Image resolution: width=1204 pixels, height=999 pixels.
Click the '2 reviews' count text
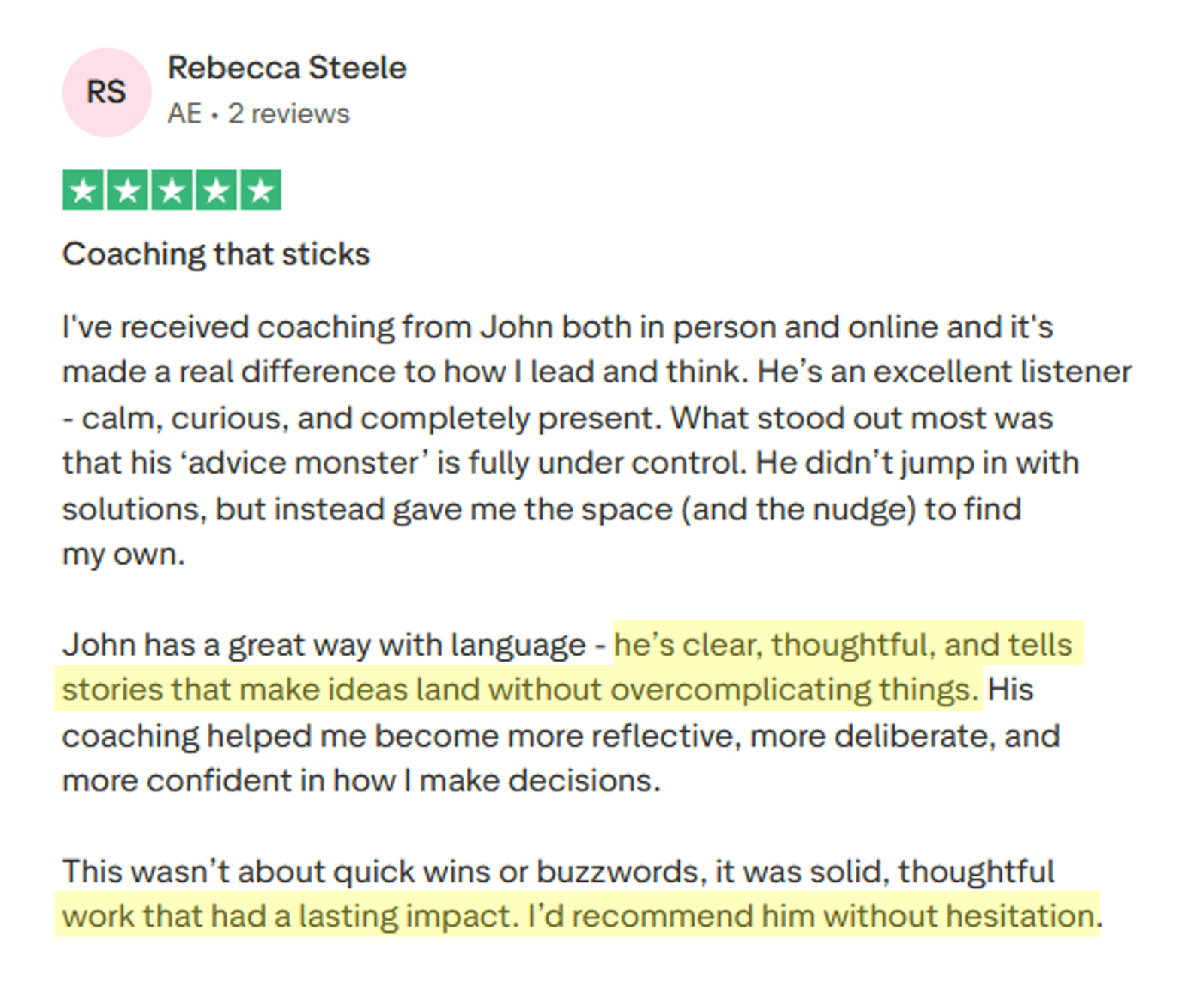(289, 114)
